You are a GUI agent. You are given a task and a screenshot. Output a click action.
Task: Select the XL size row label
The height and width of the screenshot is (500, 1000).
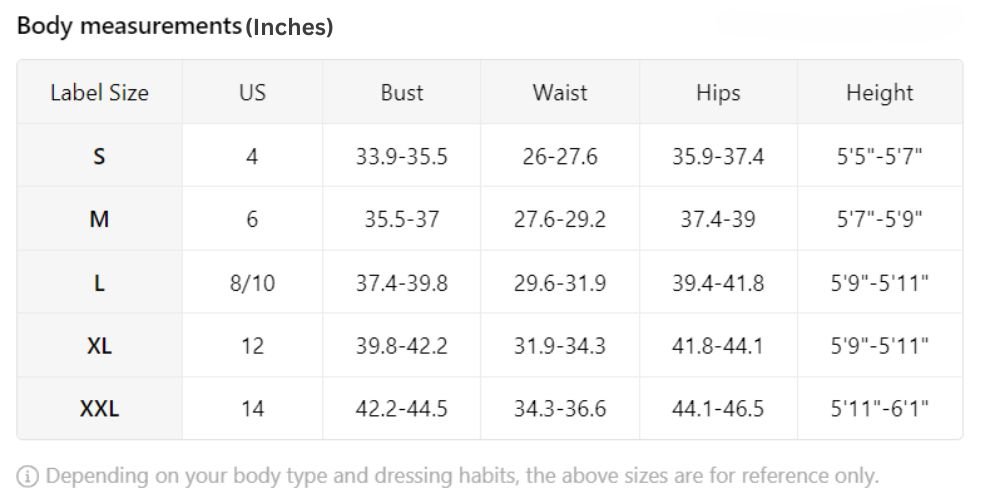[x=99, y=346]
